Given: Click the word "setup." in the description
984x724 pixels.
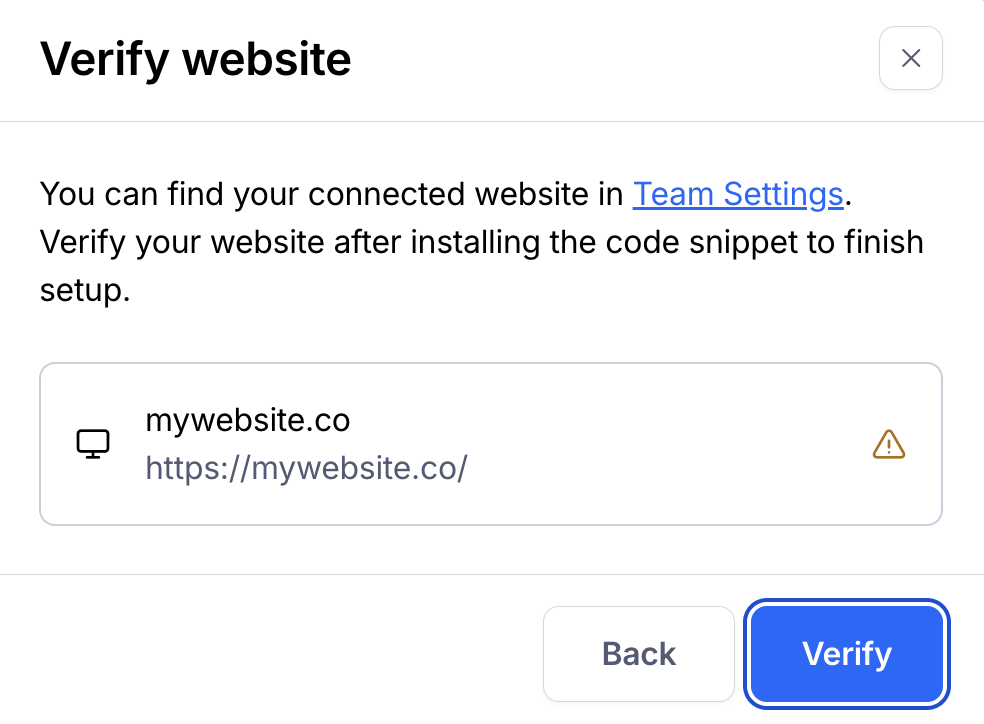Looking at the screenshot, I should click(85, 291).
